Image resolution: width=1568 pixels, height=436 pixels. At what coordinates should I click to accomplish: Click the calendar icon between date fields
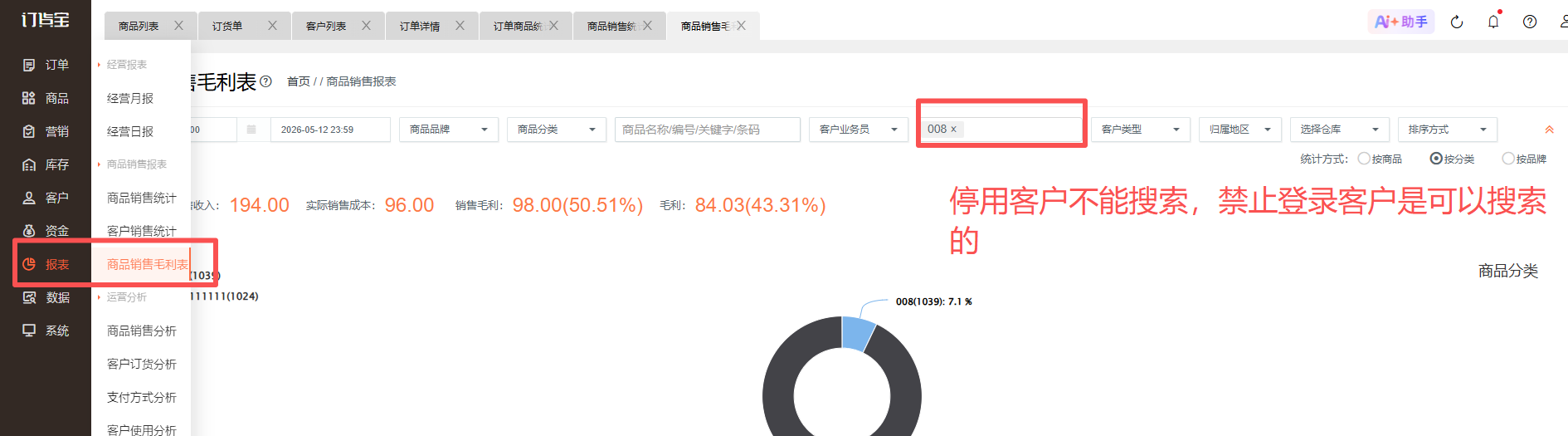pyautogui.click(x=251, y=130)
